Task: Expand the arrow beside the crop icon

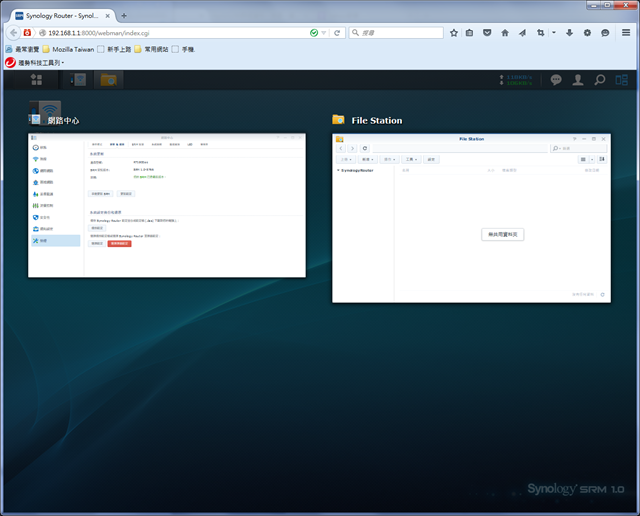Action: pyautogui.click(x=554, y=32)
